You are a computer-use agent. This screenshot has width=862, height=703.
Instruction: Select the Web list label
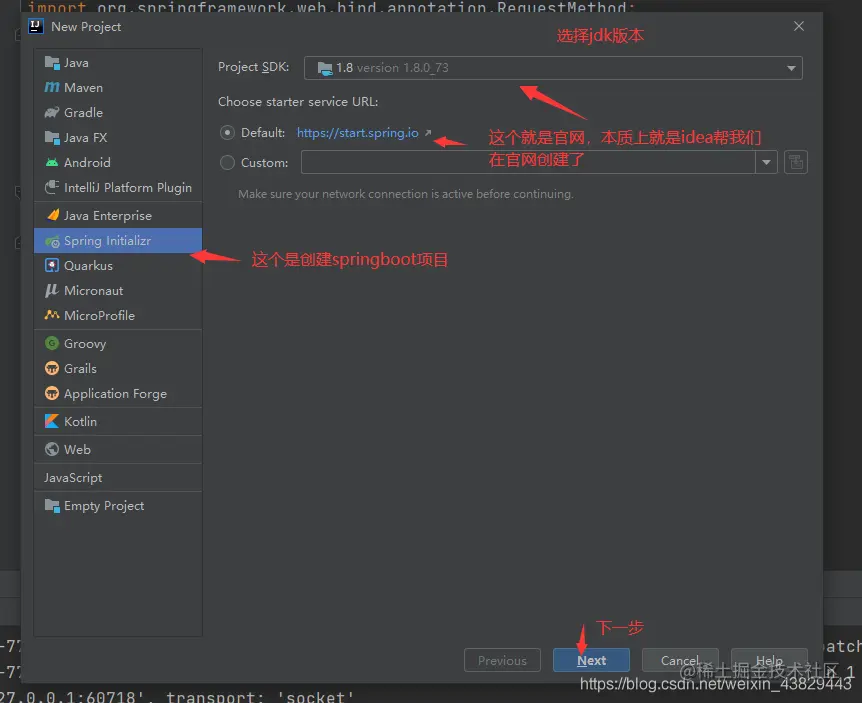tap(78, 450)
